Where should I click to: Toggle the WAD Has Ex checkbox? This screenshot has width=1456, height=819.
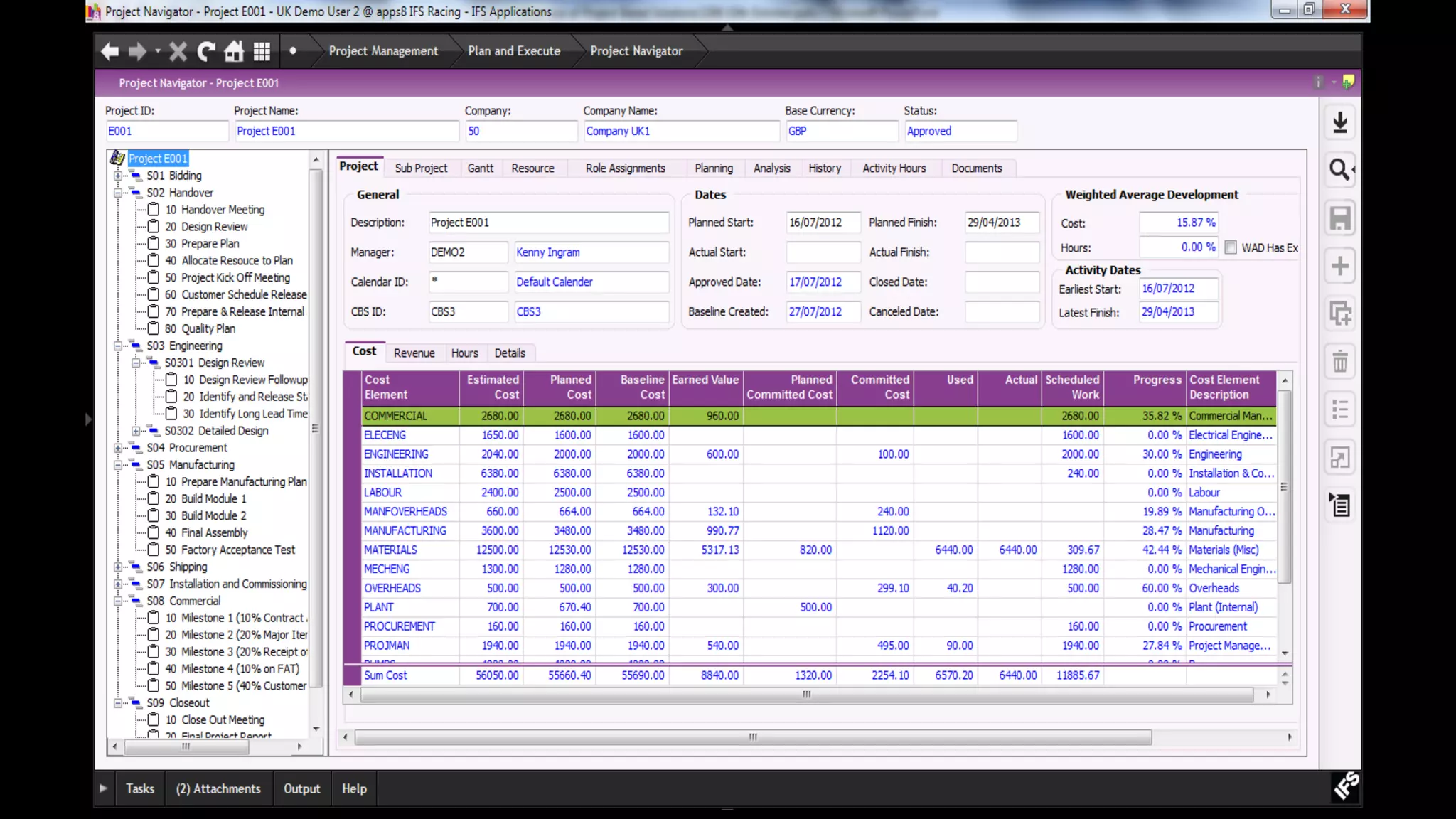click(x=1231, y=247)
